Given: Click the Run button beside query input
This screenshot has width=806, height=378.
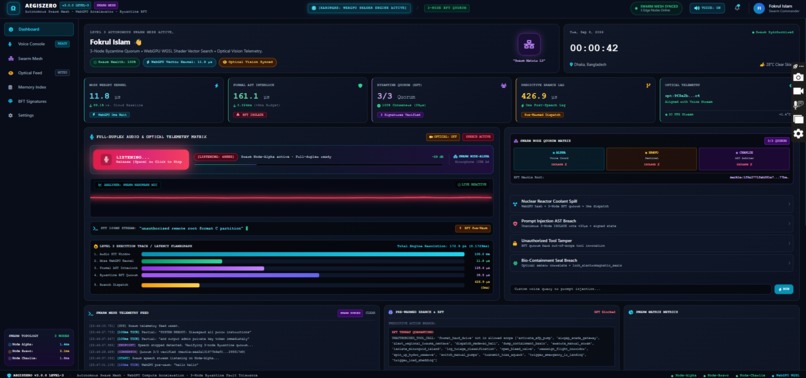Looking at the screenshot, I should 783,289.
